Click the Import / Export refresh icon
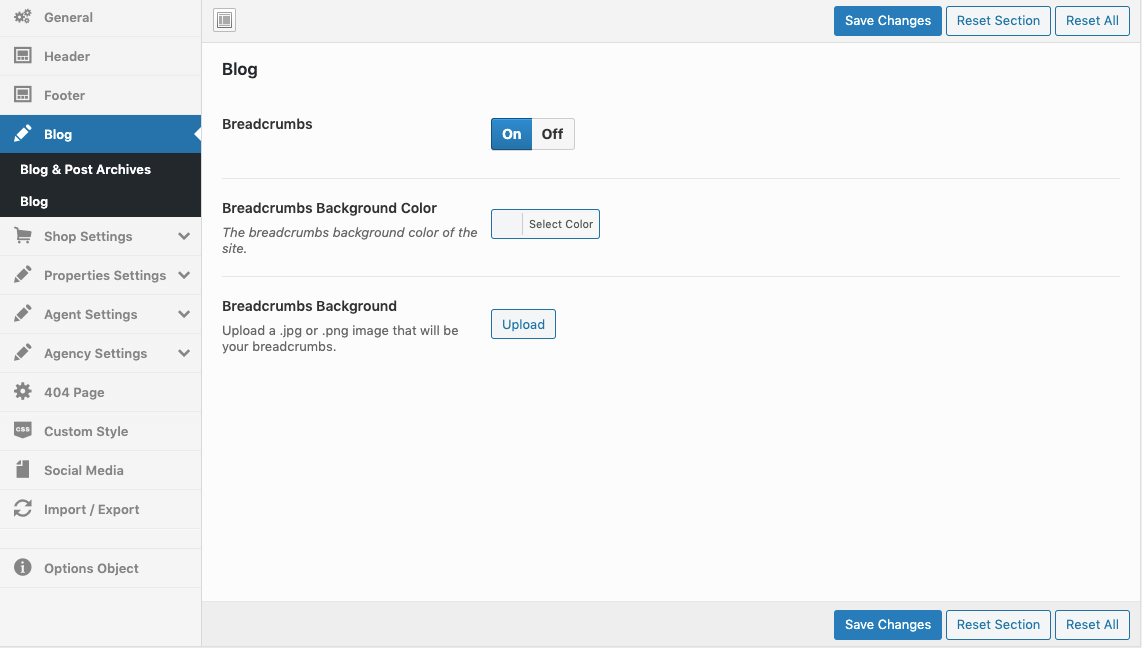Image resolution: width=1142 pixels, height=648 pixels. 23,508
